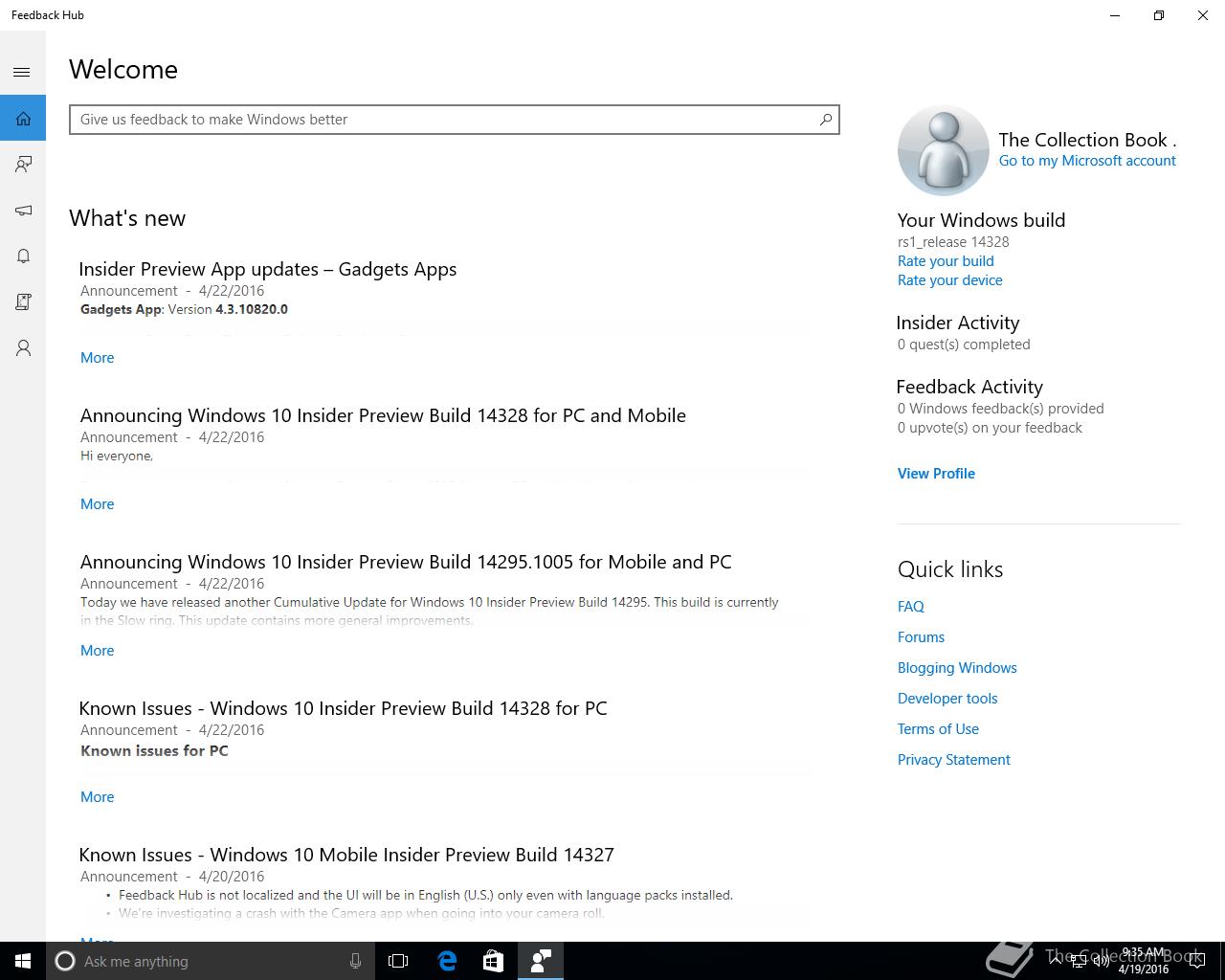The height and width of the screenshot is (980, 1225).
Task: Click the Cortana microphone icon
Action: (355, 961)
